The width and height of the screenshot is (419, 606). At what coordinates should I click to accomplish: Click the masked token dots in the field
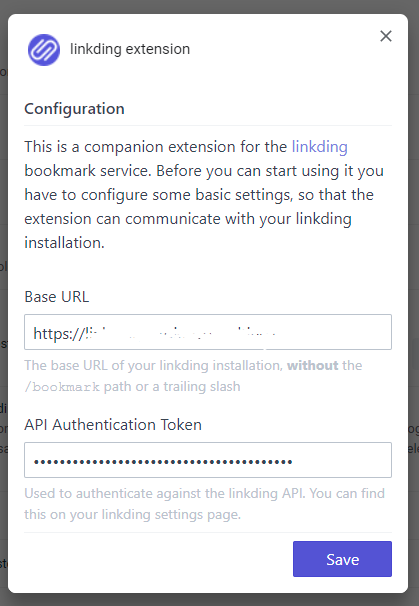point(163,461)
